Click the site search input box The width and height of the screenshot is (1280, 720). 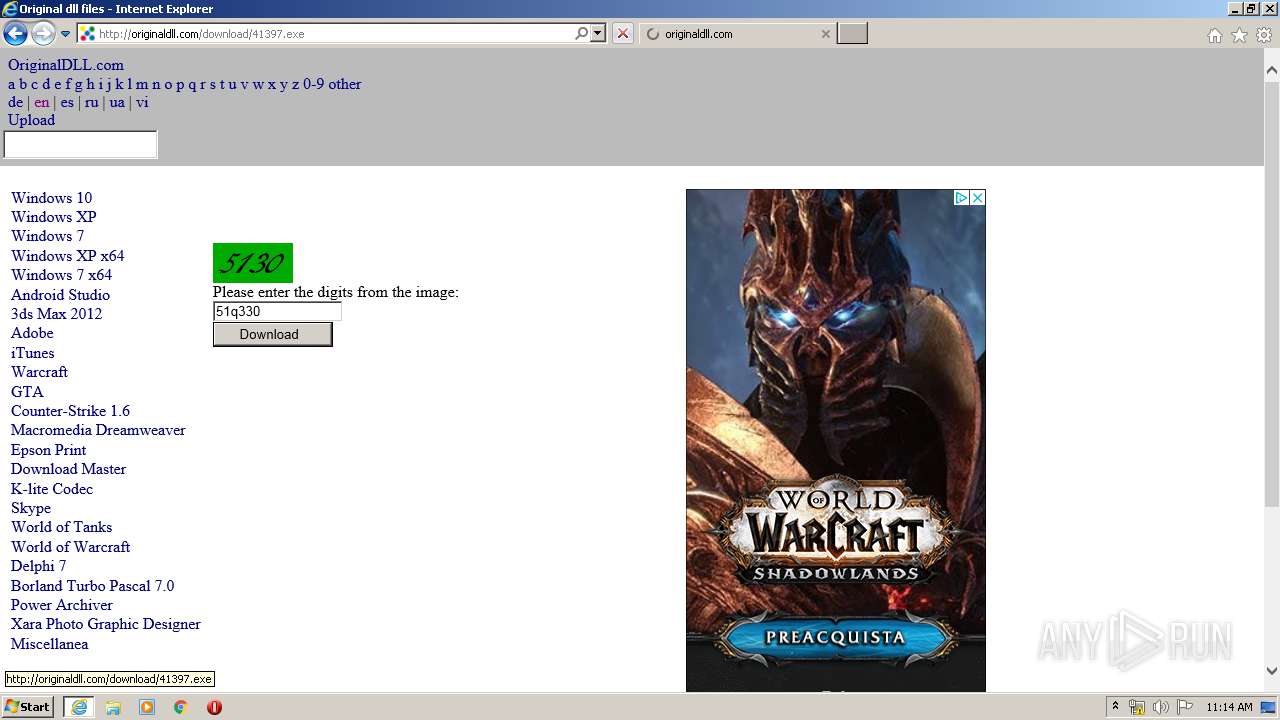click(x=81, y=145)
